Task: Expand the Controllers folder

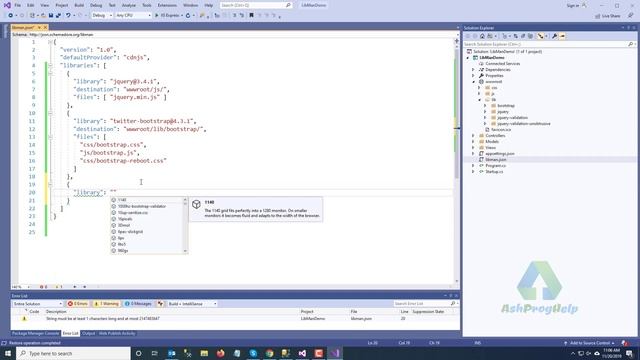Action: pos(473,136)
